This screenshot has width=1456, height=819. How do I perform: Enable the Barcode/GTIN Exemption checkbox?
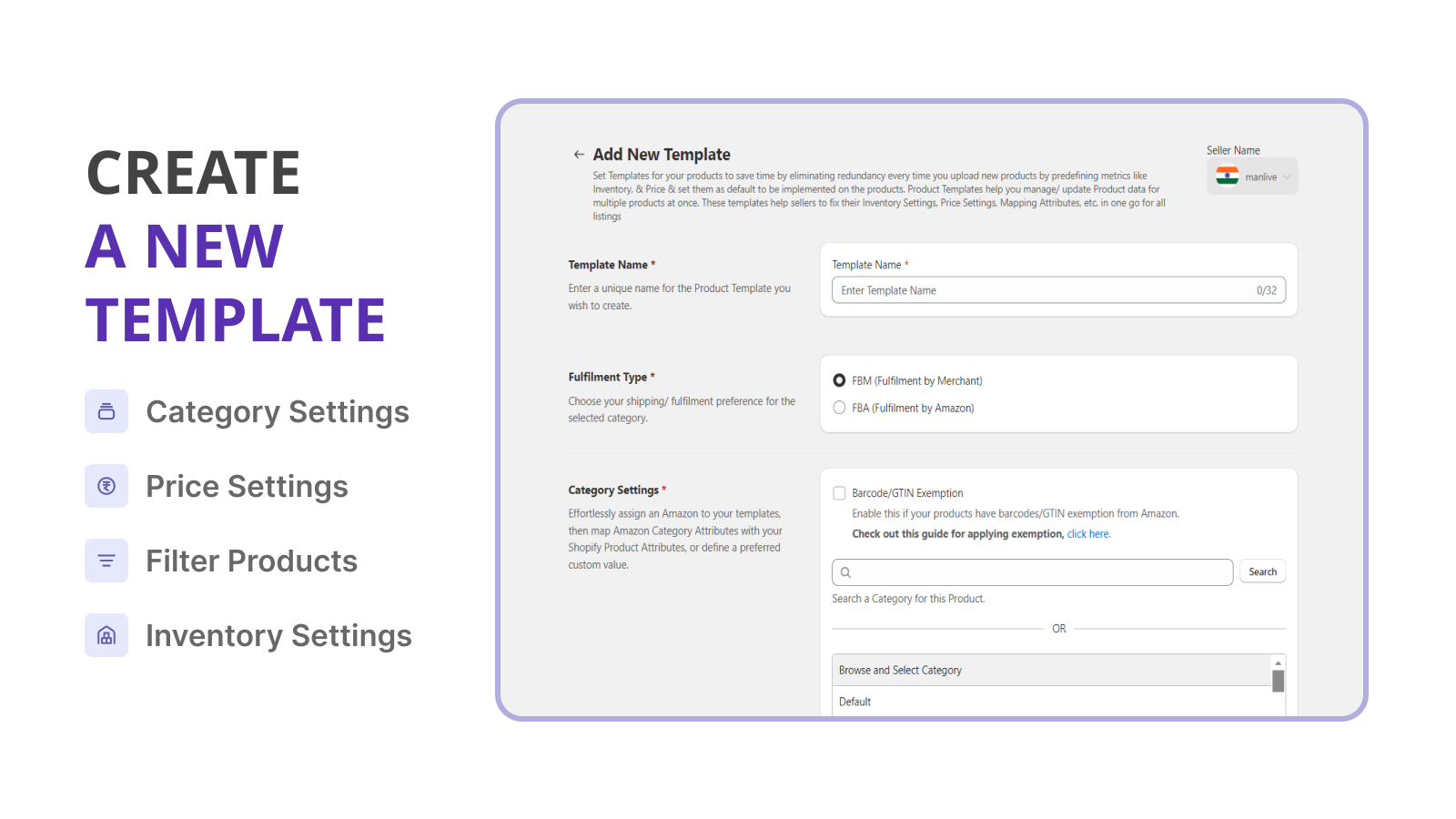point(839,493)
